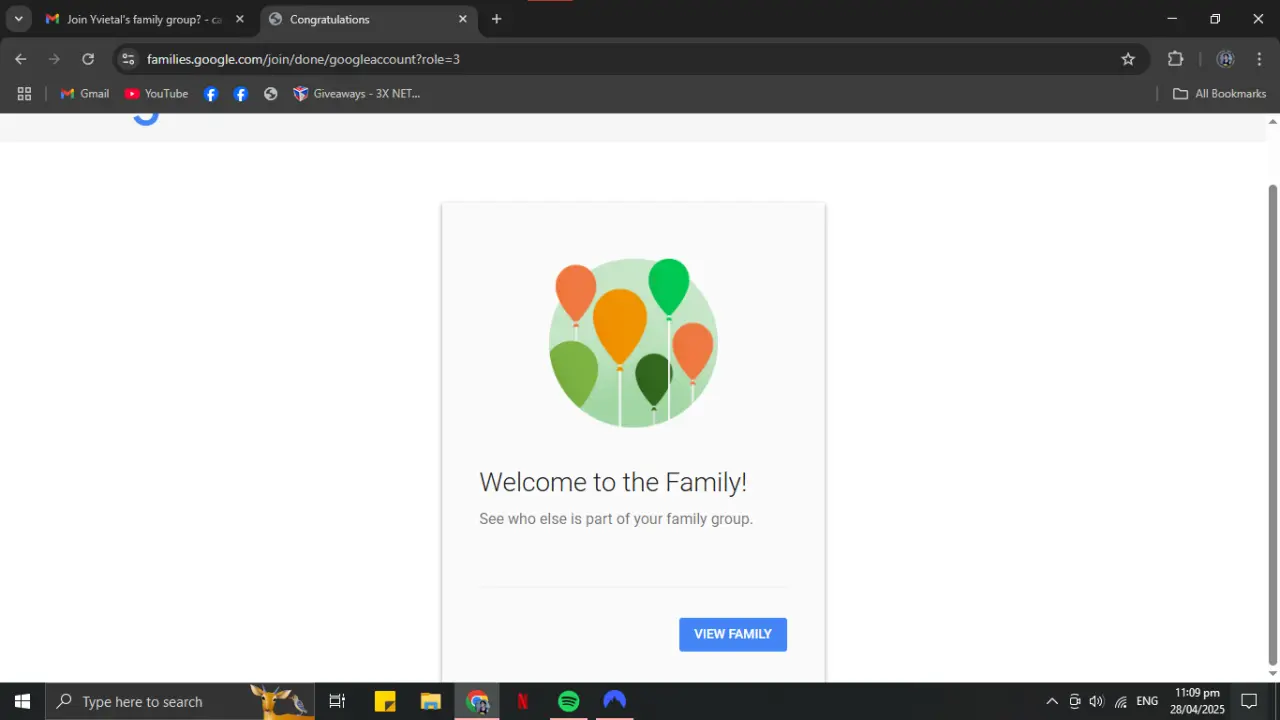
Task: Open Netflix from the taskbar
Action: point(523,701)
